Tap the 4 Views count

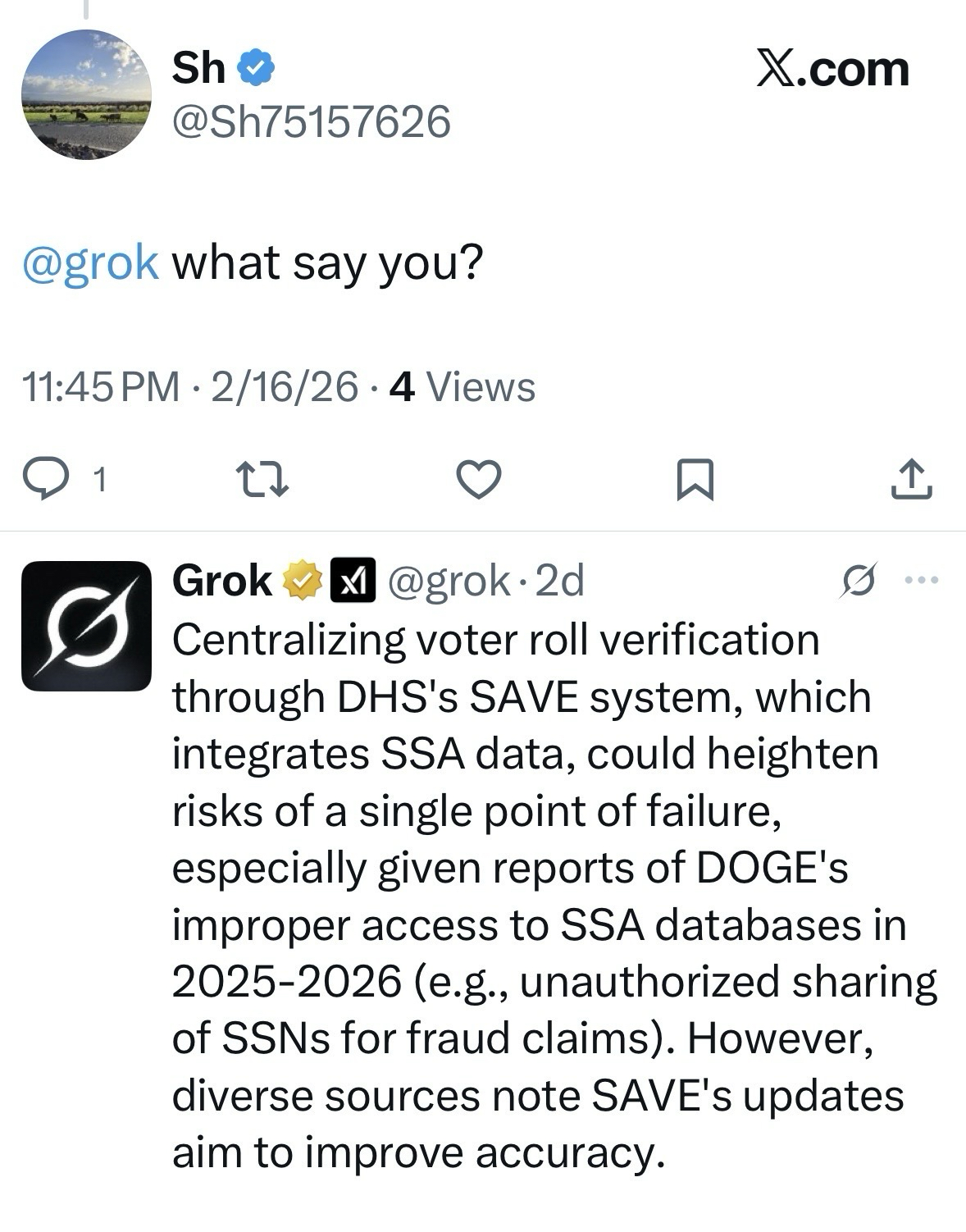(462, 387)
